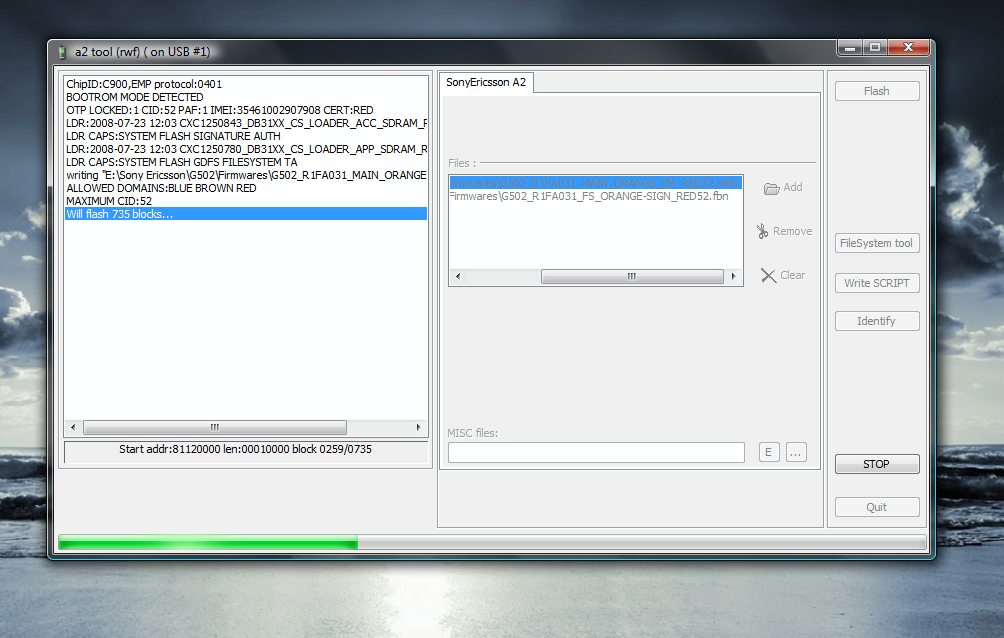
Task: Click the Files list horizontal scrollbar thumb
Action: [x=632, y=276]
